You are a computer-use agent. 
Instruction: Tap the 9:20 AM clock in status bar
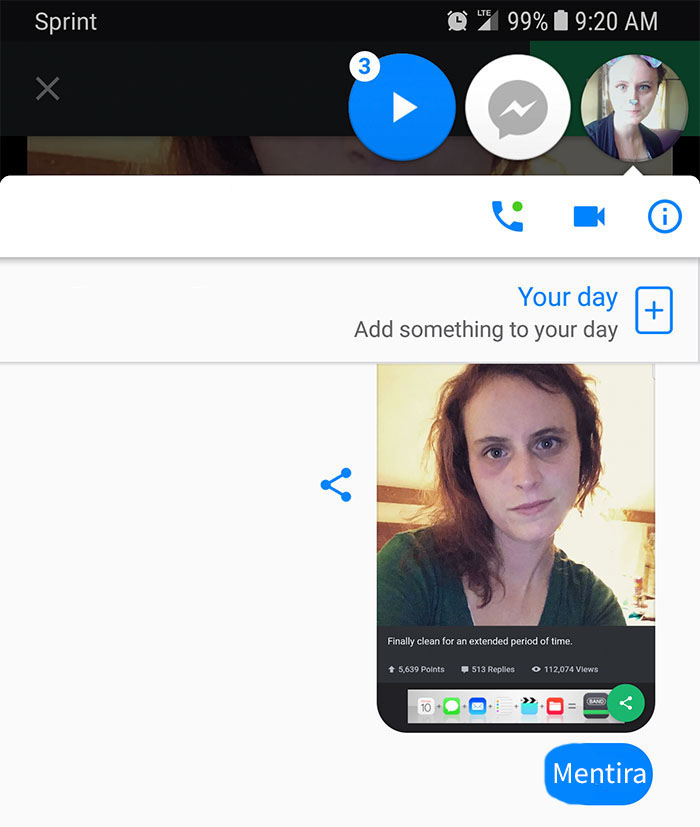pyautogui.click(x=616, y=22)
